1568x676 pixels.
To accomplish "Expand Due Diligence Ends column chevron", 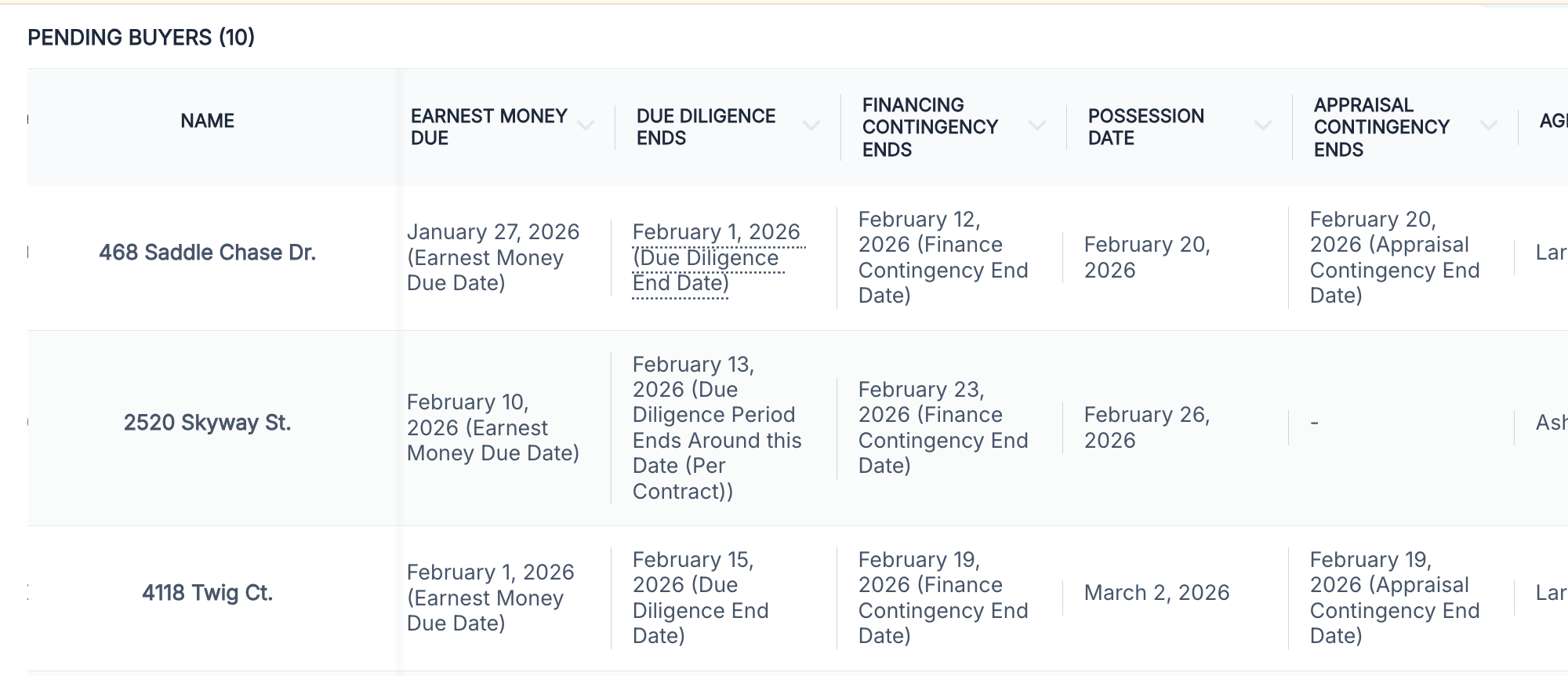I will pos(811,126).
